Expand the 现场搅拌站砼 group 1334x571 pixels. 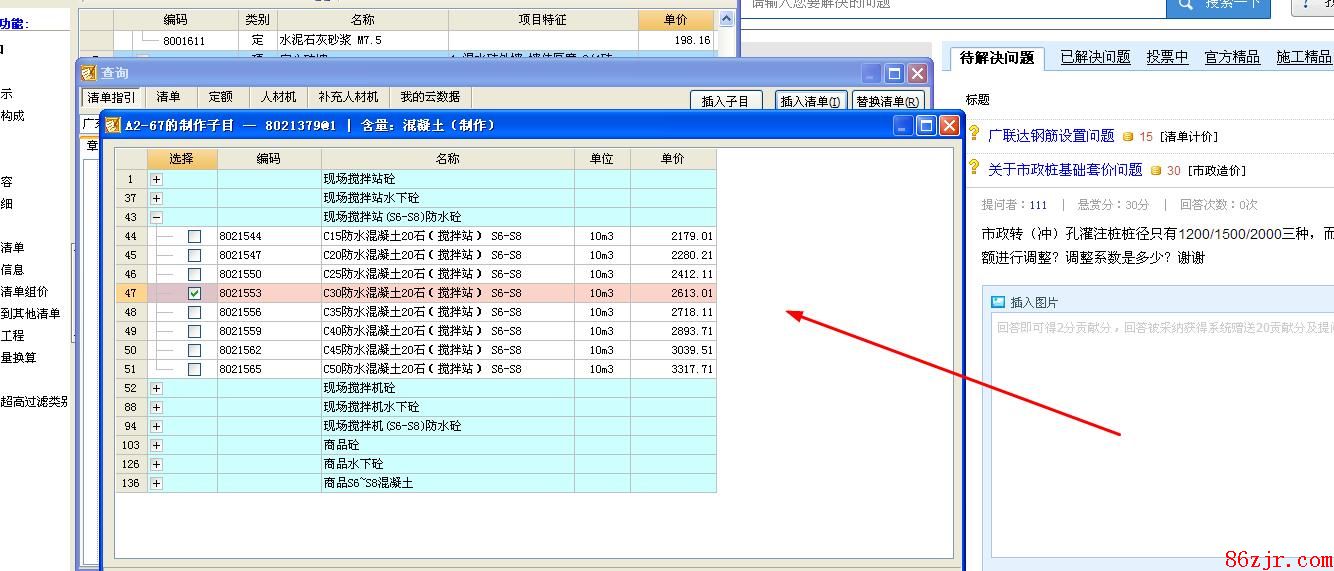pyautogui.click(x=156, y=179)
